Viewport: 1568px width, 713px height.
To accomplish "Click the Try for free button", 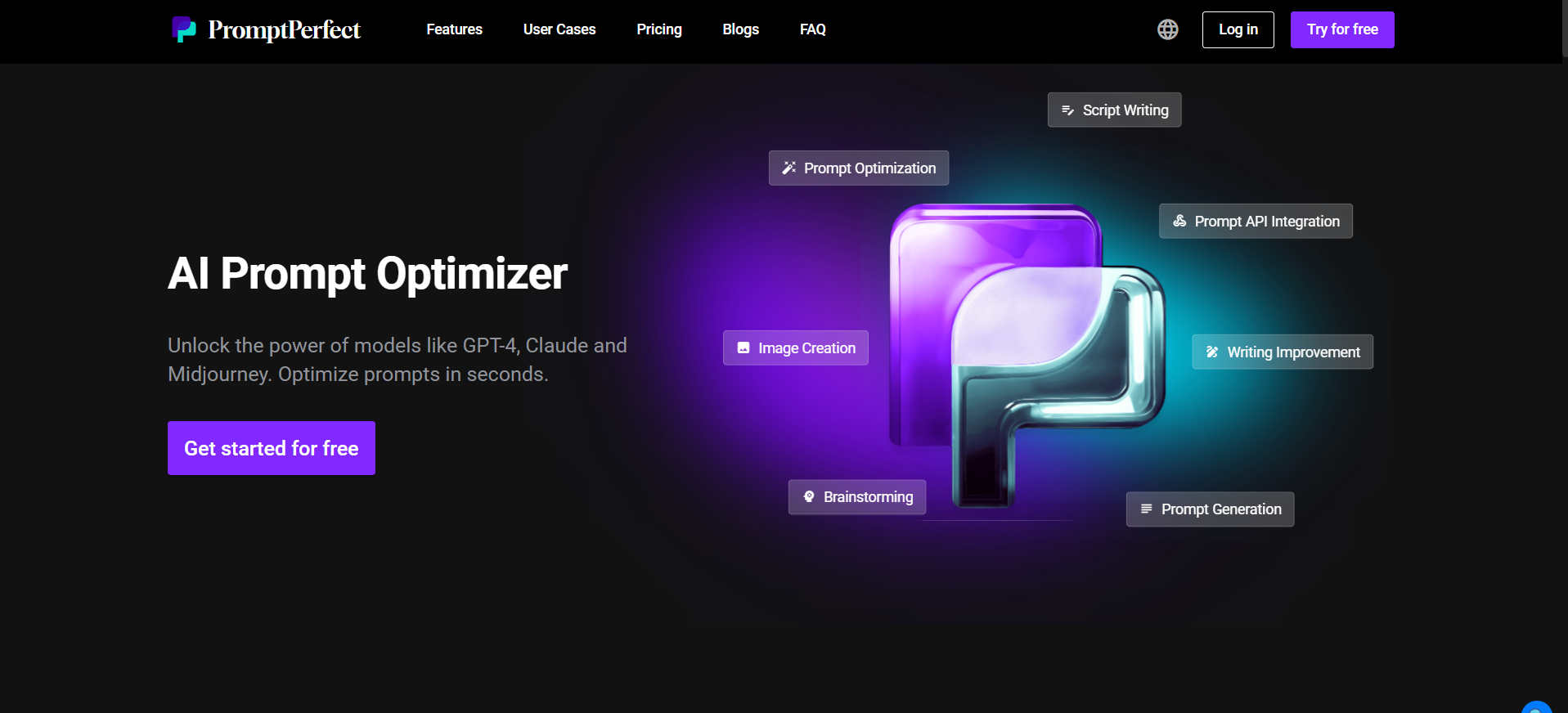I will pos(1342,29).
